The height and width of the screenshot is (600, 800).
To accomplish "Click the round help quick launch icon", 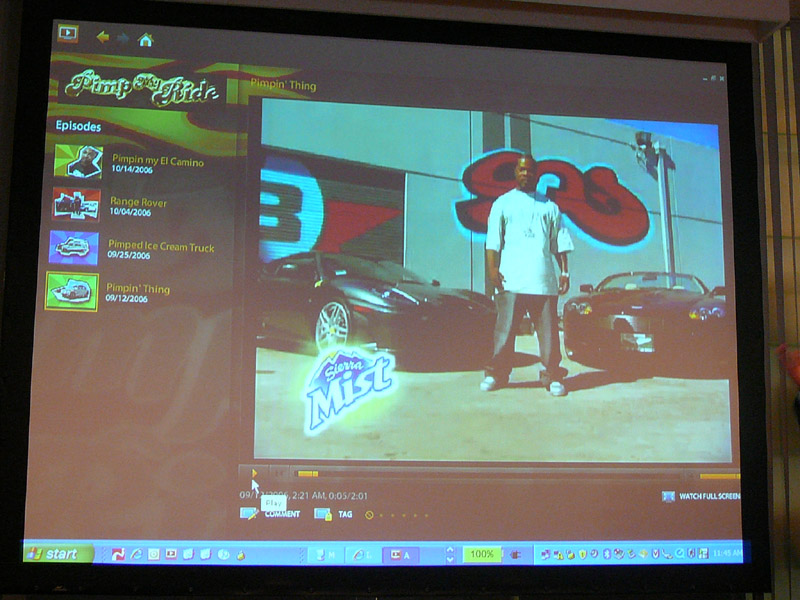I will 223,555.
